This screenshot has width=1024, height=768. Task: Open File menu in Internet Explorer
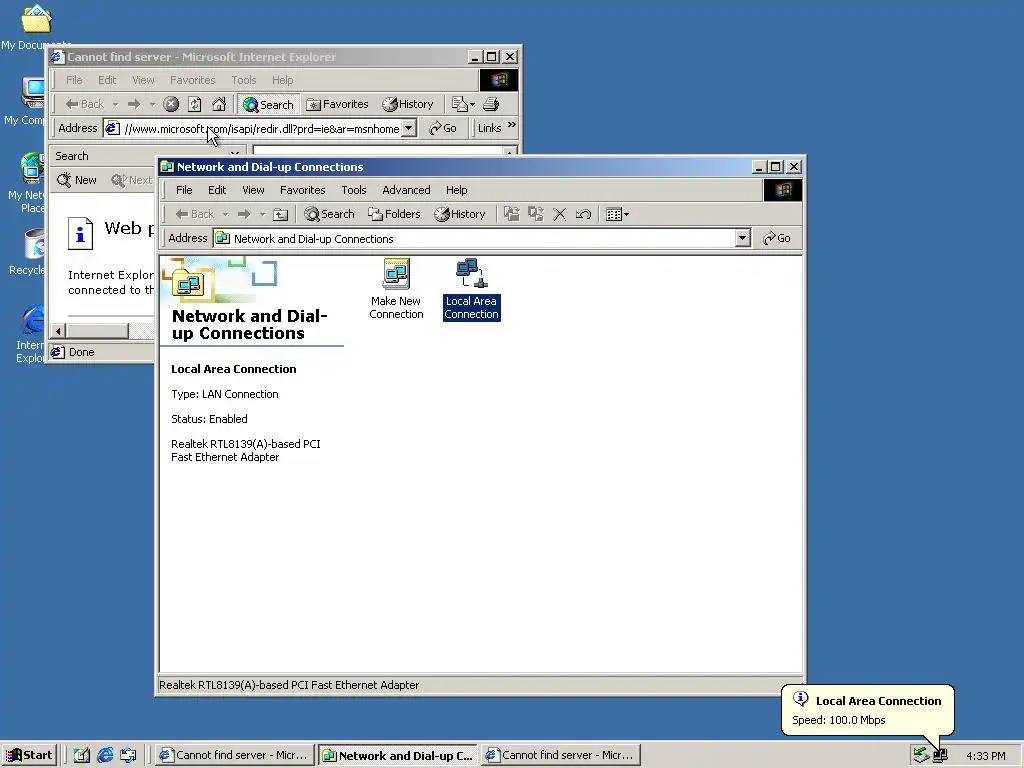click(x=74, y=80)
